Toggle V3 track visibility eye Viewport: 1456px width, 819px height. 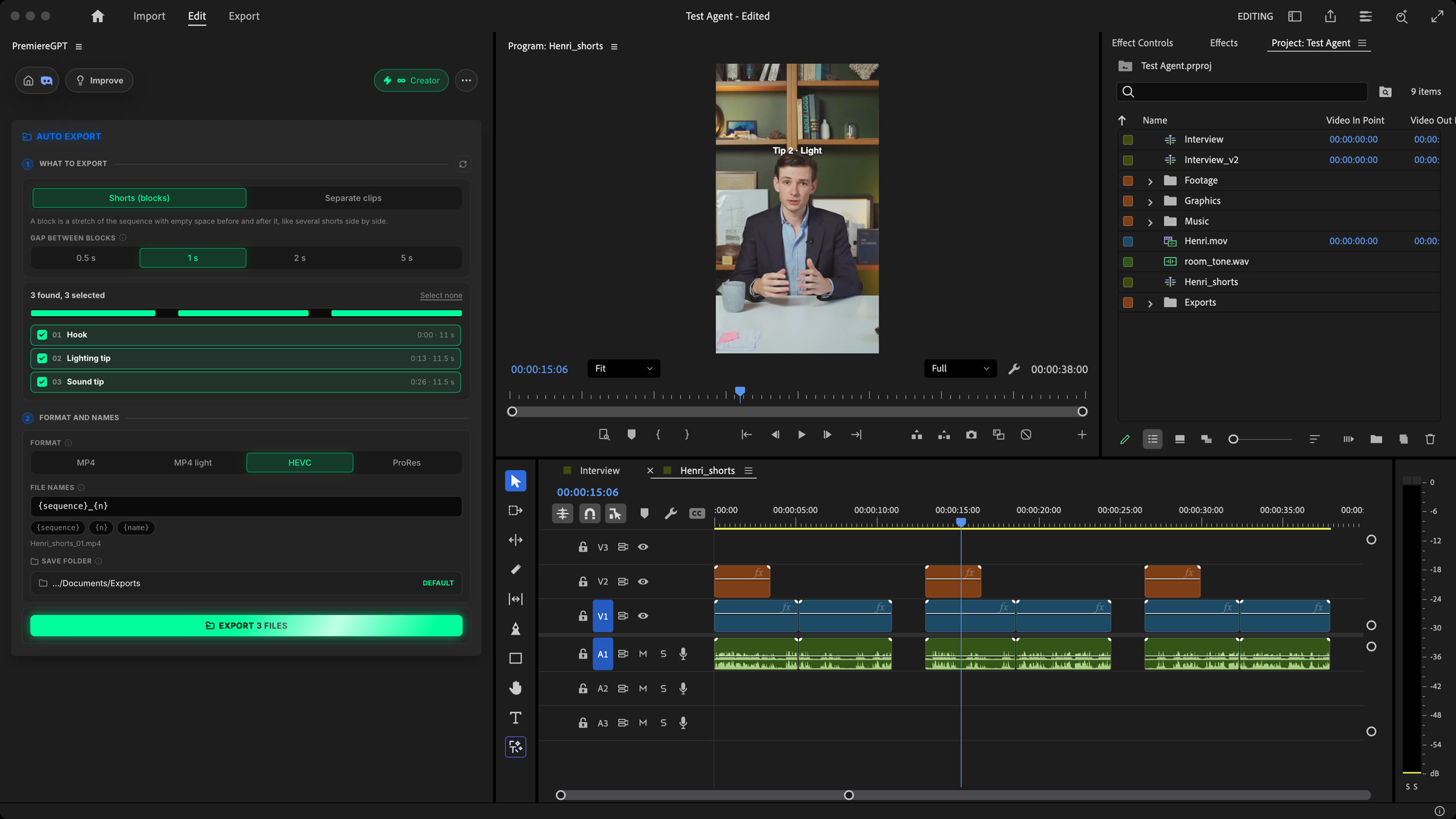(x=643, y=547)
